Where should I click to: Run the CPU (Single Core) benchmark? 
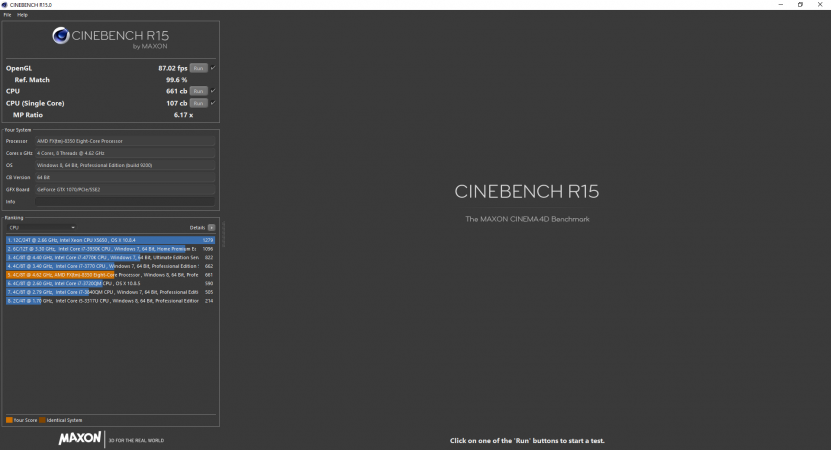point(198,103)
